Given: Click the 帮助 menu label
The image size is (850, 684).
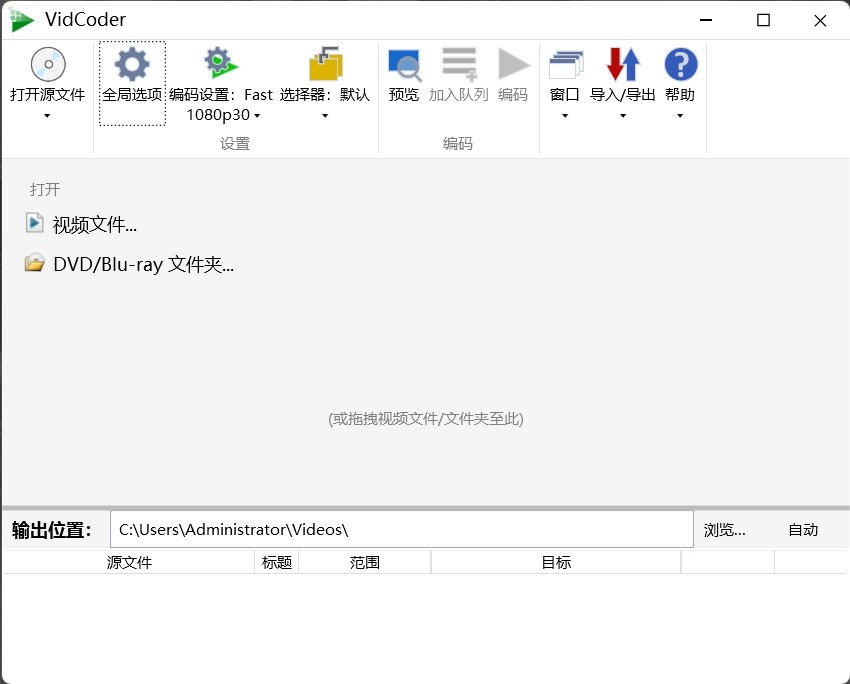Looking at the screenshot, I should tap(680, 95).
